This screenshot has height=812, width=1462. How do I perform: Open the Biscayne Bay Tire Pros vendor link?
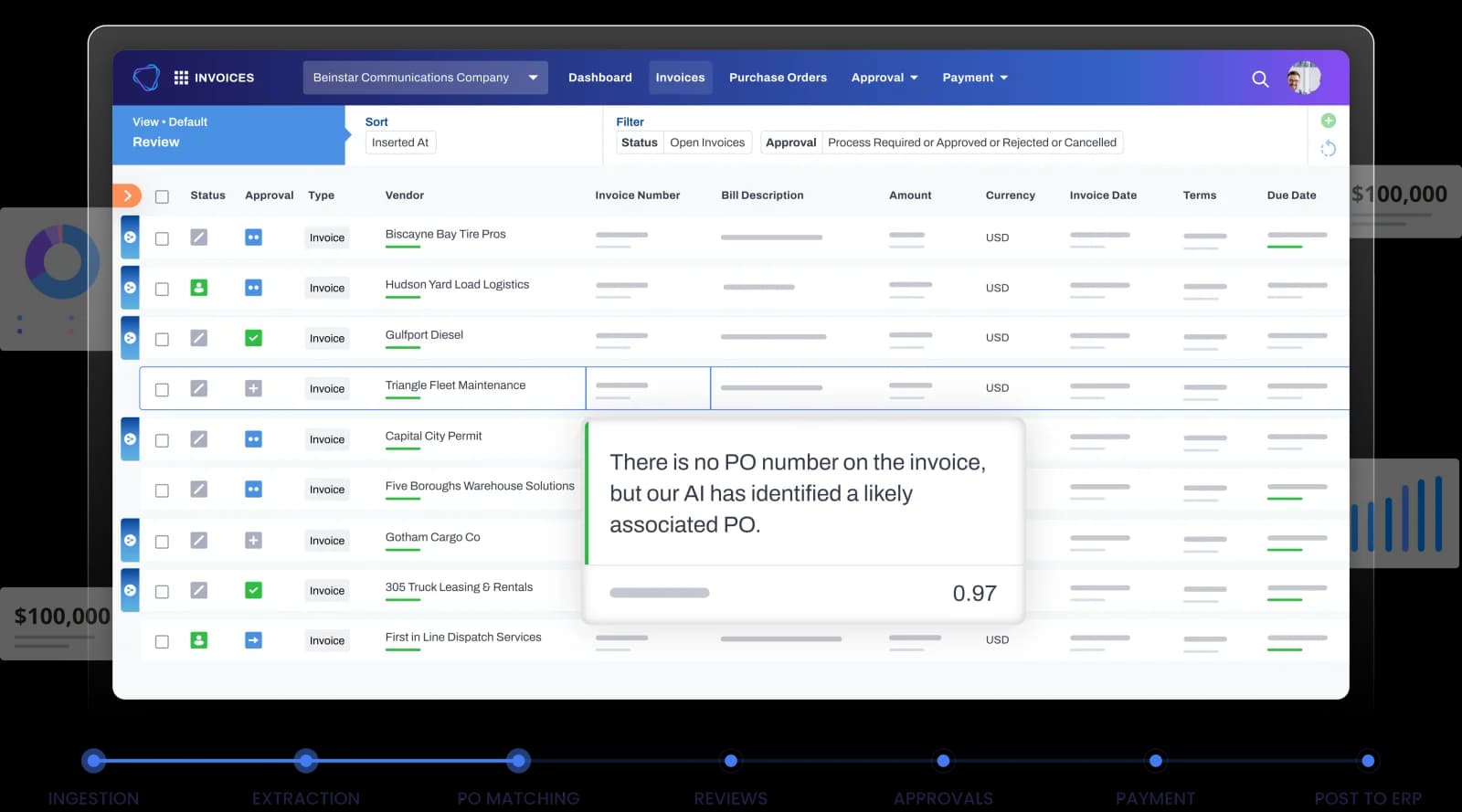[x=445, y=234]
